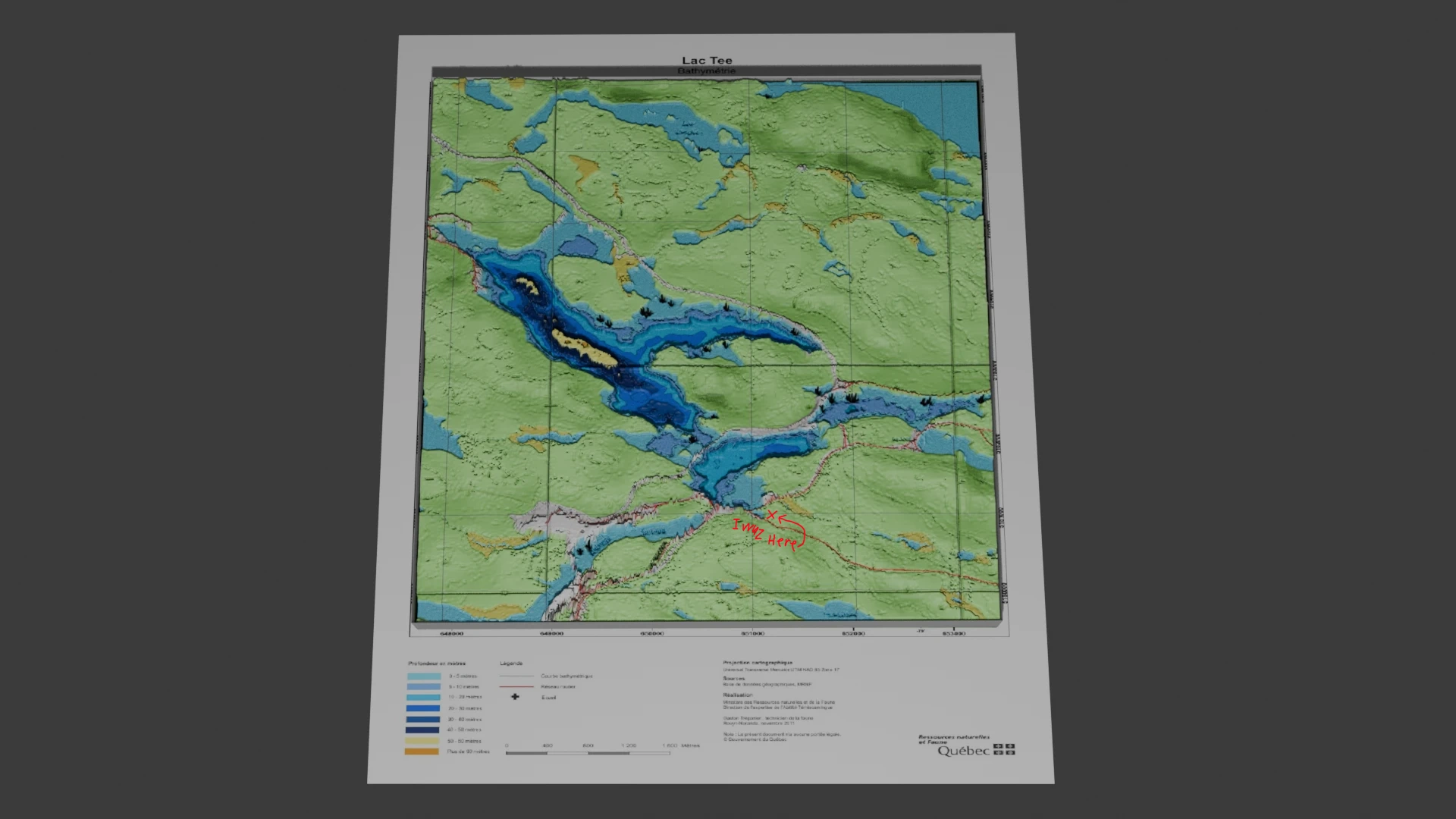The image size is (1456, 819).
Task: Click the red X handwritten marker
Action: 771,516
